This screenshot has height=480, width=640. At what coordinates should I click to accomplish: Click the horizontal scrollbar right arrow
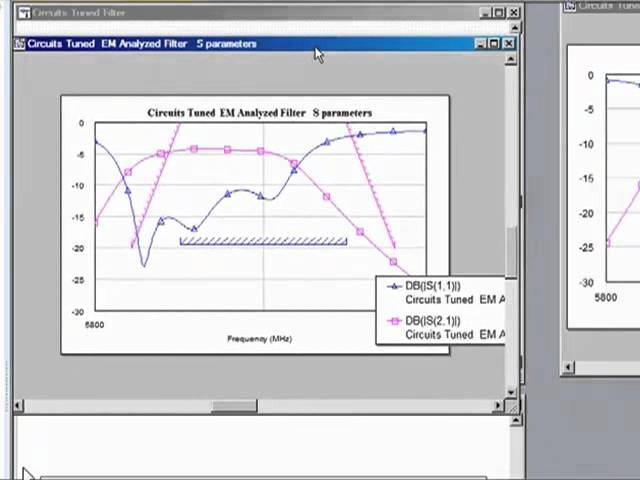pos(498,405)
